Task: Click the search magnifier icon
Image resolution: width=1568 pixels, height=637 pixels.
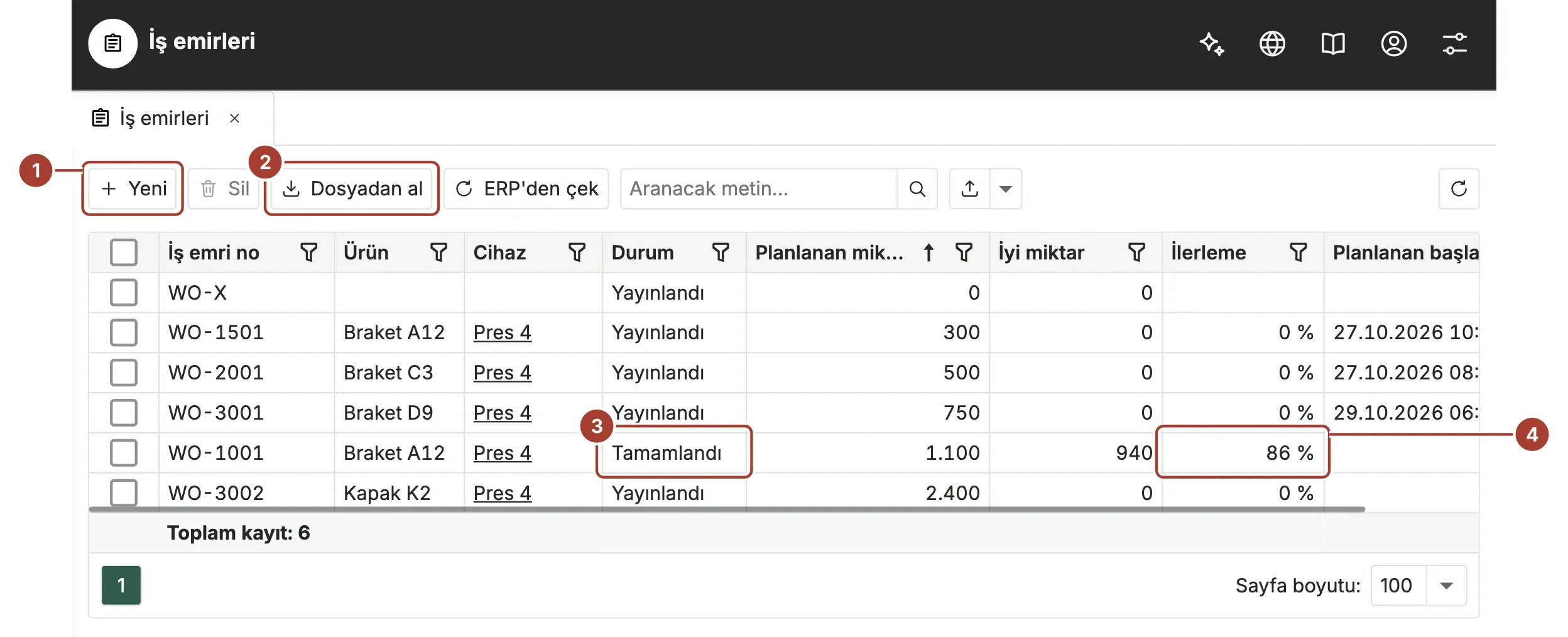Action: tap(917, 188)
